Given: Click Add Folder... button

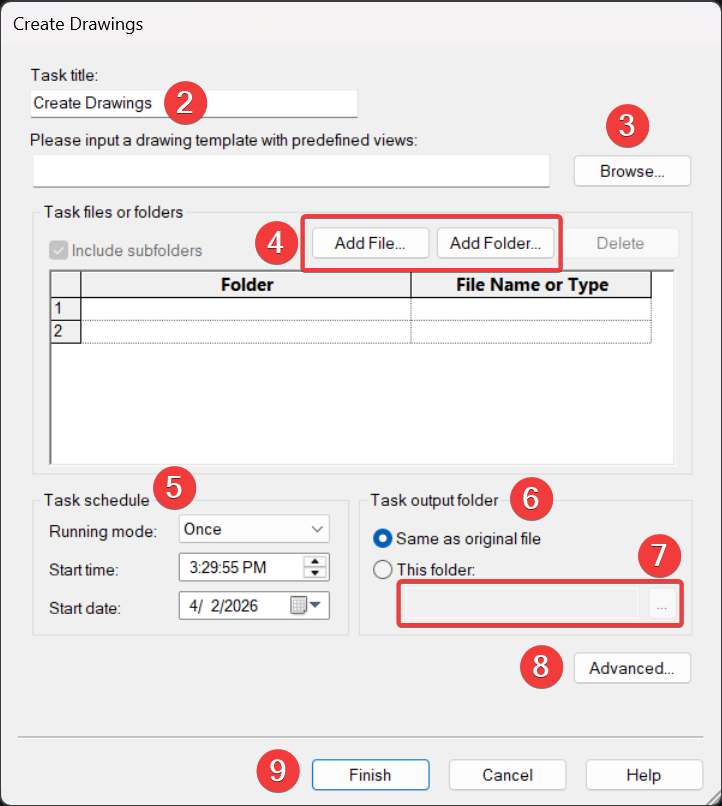Looking at the screenshot, I should 495,243.
